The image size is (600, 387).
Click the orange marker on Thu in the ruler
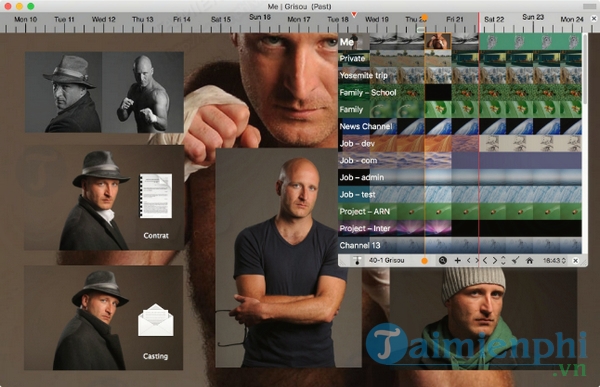(x=424, y=18)
